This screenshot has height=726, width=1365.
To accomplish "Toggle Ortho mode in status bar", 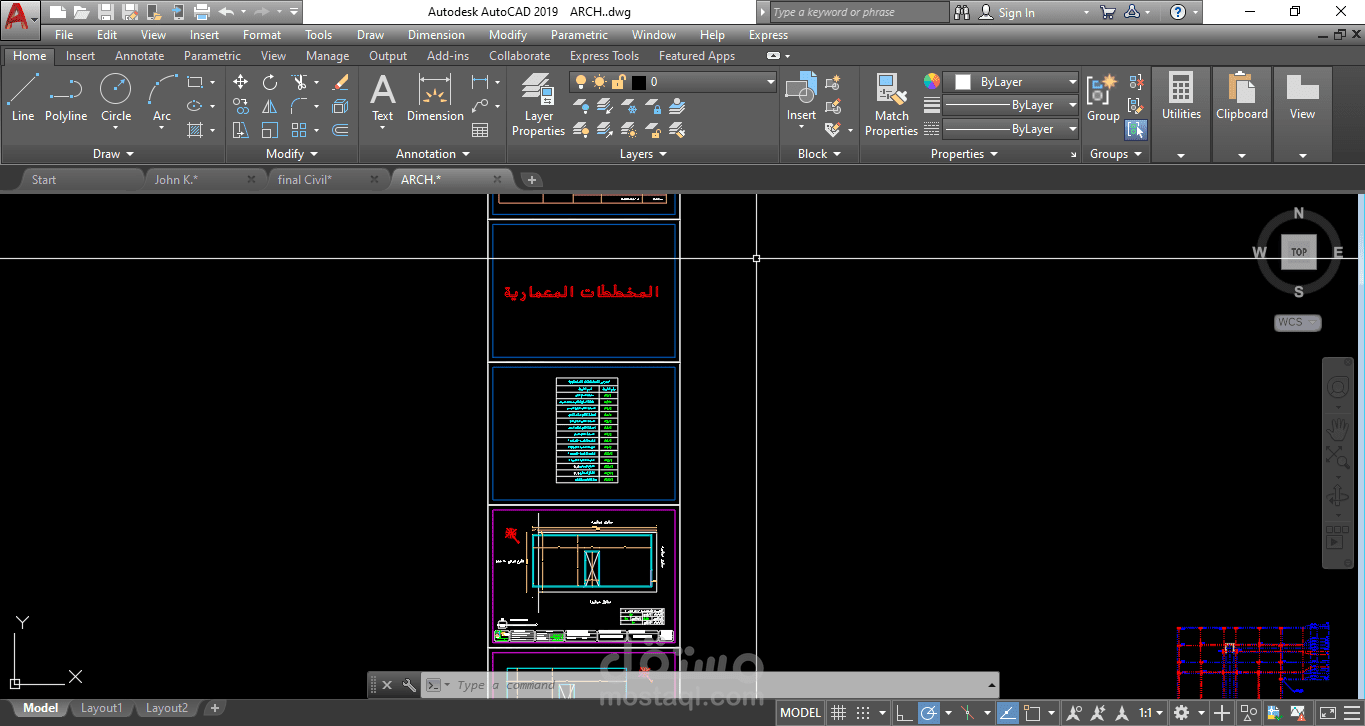I will pyautogui.click(x=903, y=713).
